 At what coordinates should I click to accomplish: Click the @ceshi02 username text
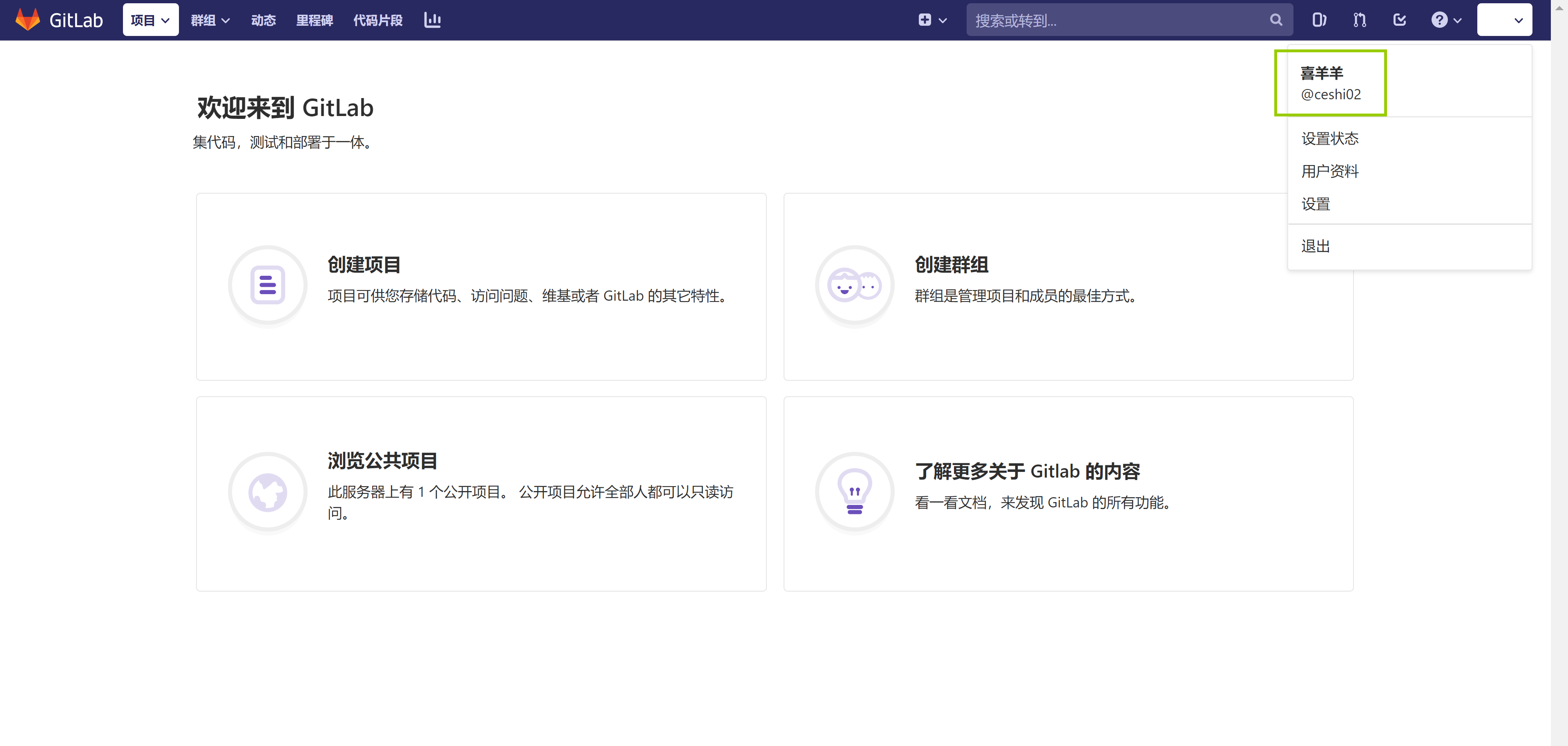(x=1331, y=94)
